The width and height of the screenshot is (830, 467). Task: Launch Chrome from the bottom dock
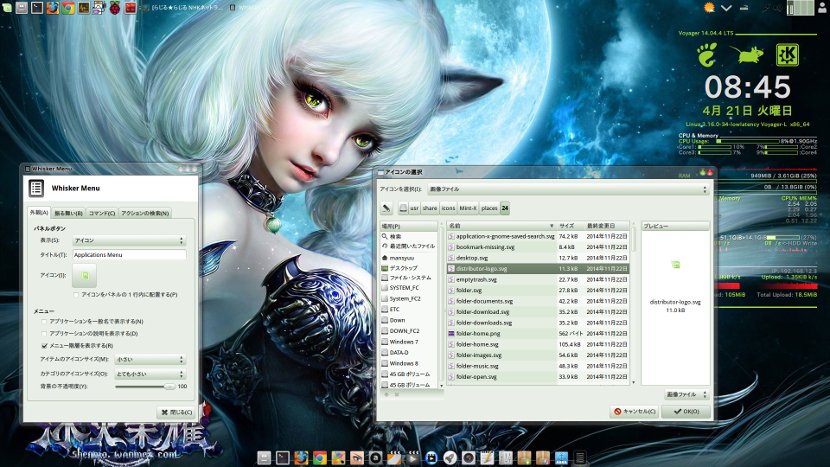(x=320, y=457)
